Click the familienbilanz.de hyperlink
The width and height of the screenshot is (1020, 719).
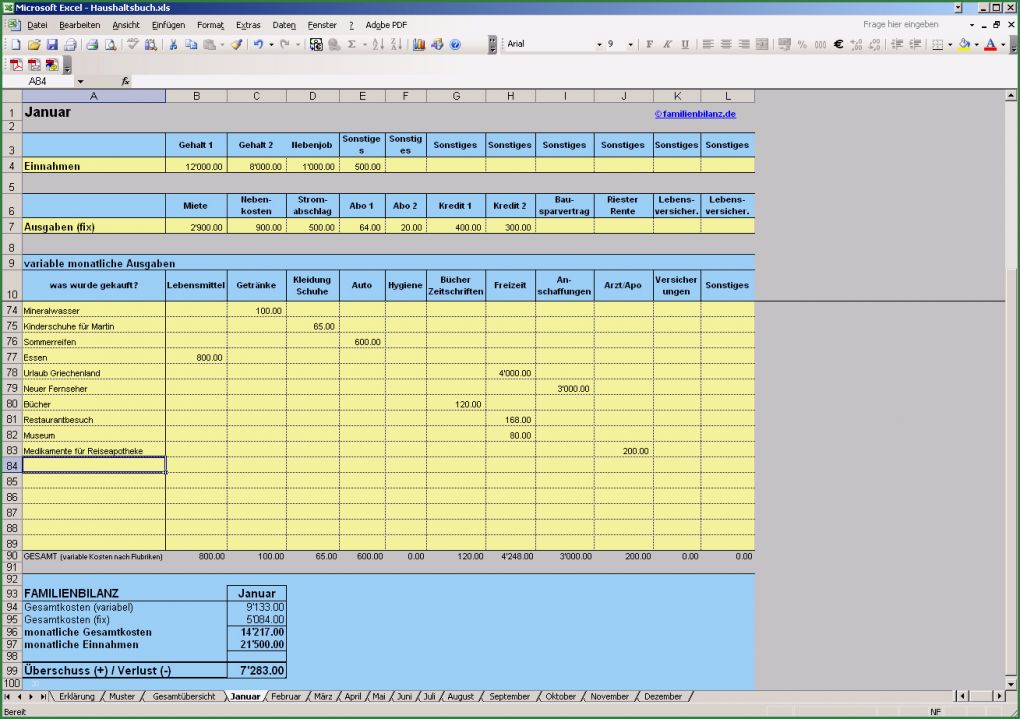[697, 113]
